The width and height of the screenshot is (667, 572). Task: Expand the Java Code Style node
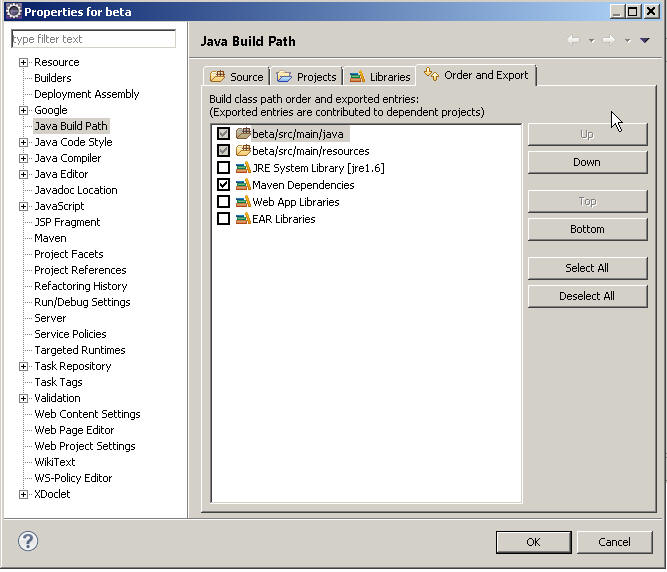tap(23, 142)
